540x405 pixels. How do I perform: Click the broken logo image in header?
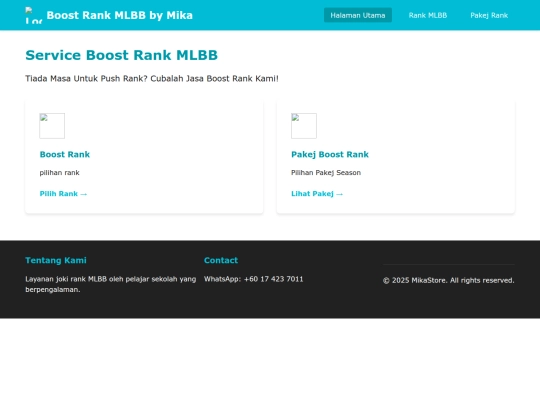[34, 15]
